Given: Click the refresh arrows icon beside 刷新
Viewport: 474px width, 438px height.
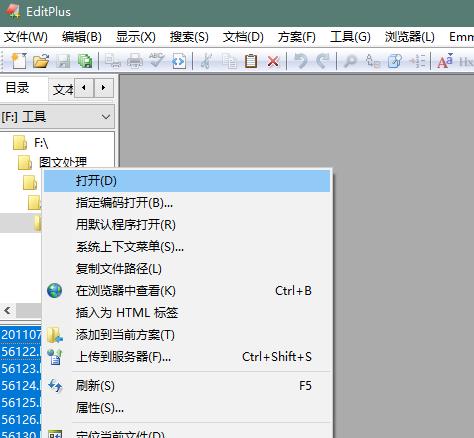Looking at the screenshot, I should (x=55, y=386).
